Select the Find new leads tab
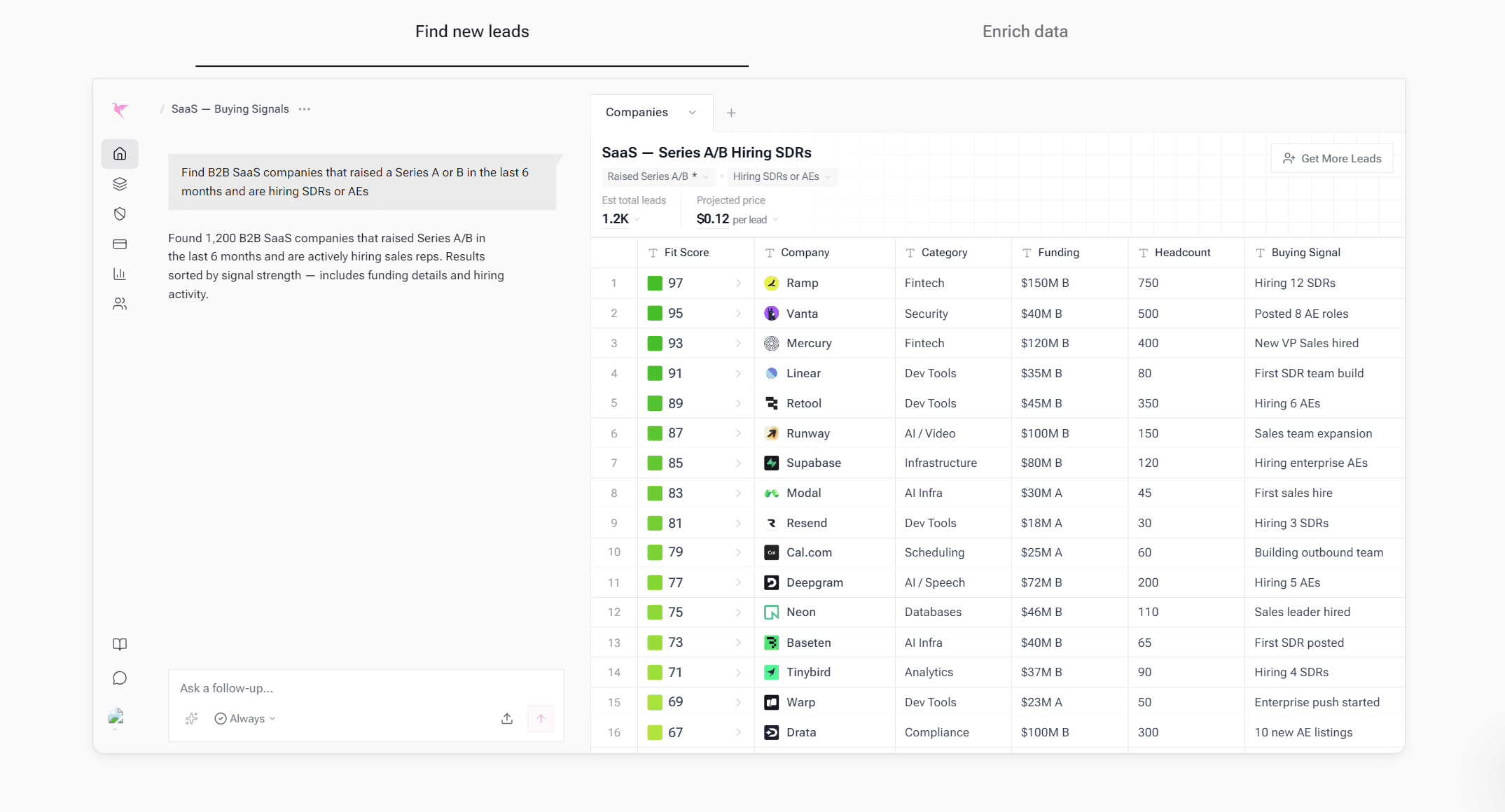This screenshot has height=812, width=1505. pyautogui.click(x=472, y=31)
